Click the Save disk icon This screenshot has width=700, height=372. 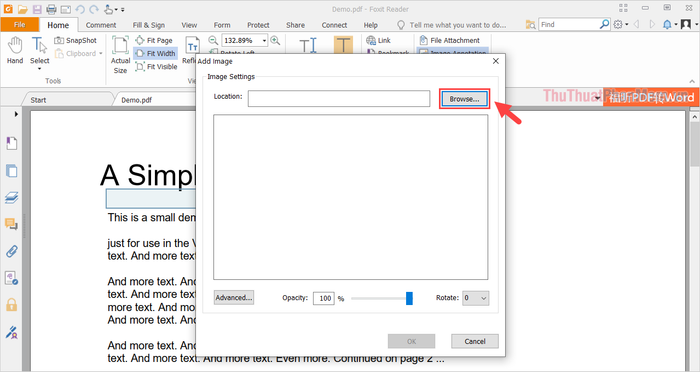[x=37, y=9]
